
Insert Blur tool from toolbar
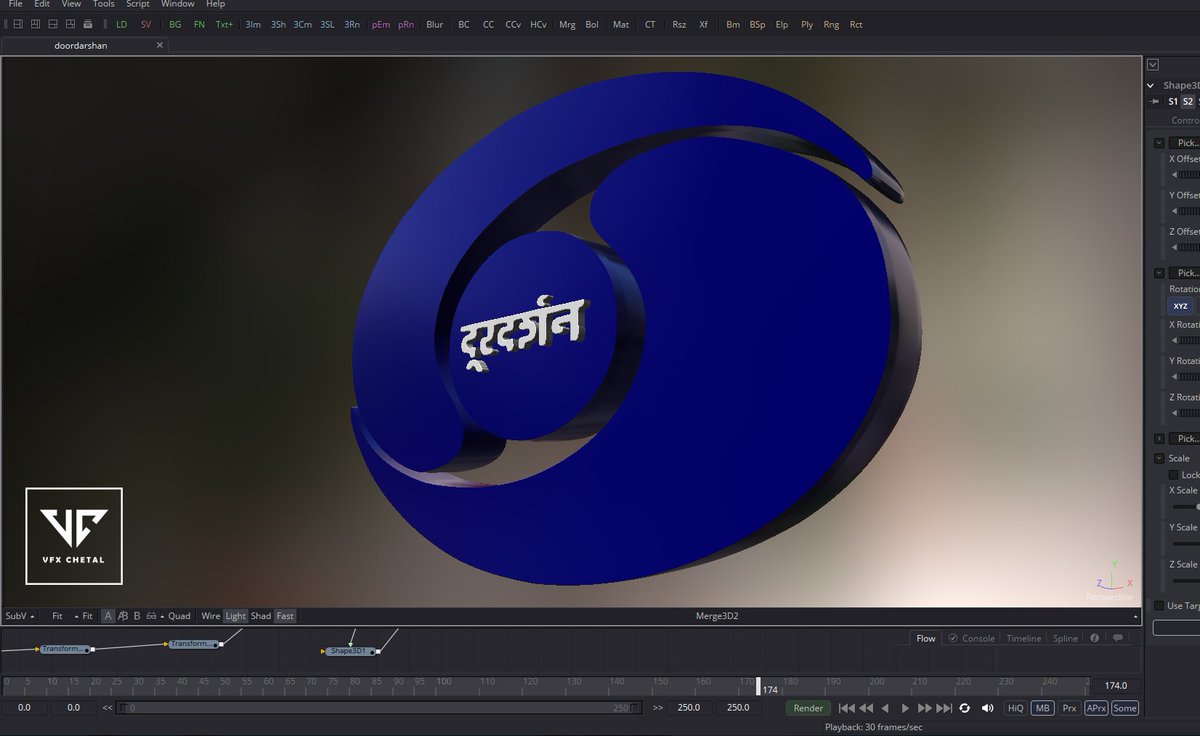click(x=434, y=24)
